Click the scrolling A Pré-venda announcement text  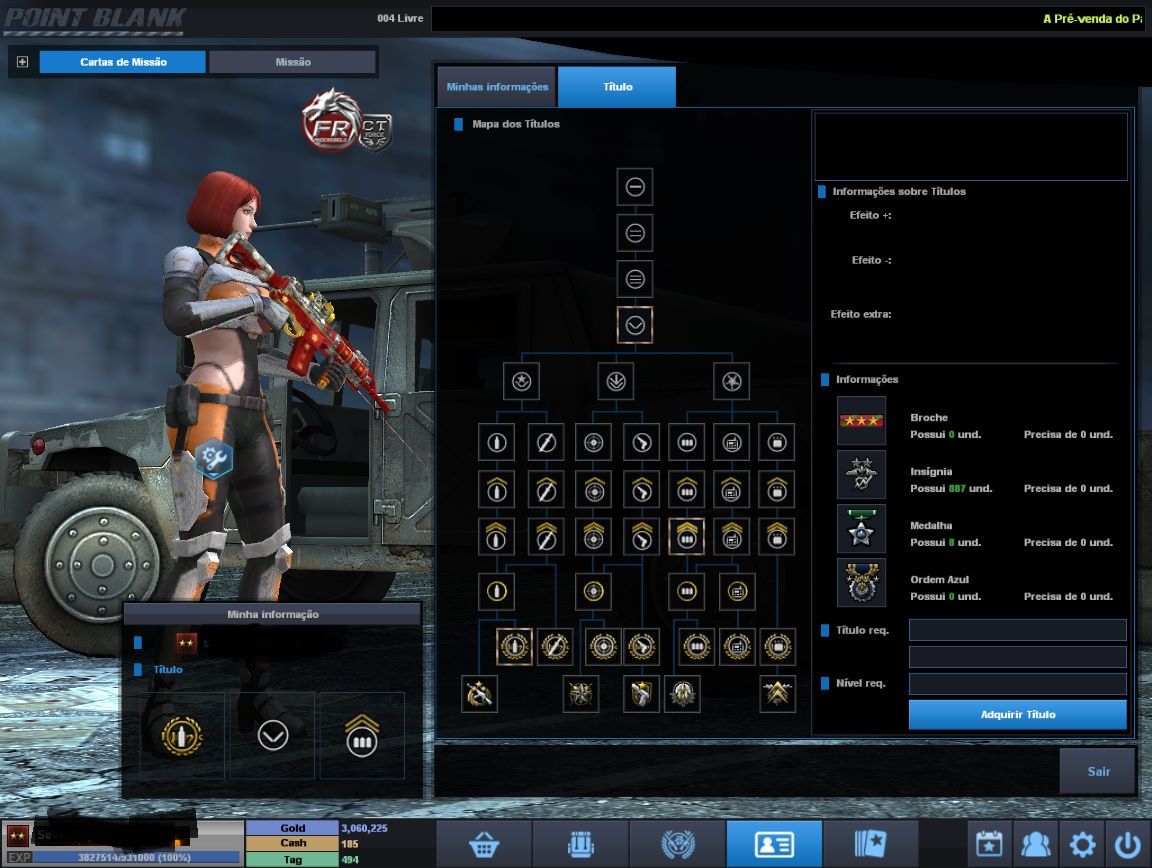(x=1092, y=18)
